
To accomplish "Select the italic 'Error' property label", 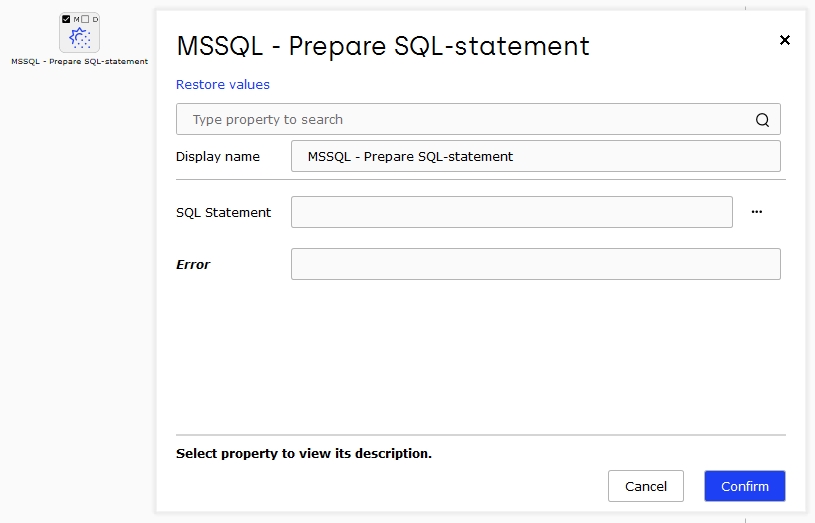I will click(193, 265).
